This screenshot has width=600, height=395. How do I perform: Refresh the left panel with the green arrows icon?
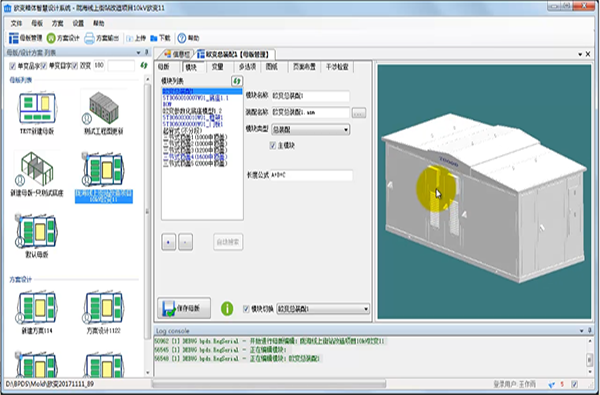point(143,65)
